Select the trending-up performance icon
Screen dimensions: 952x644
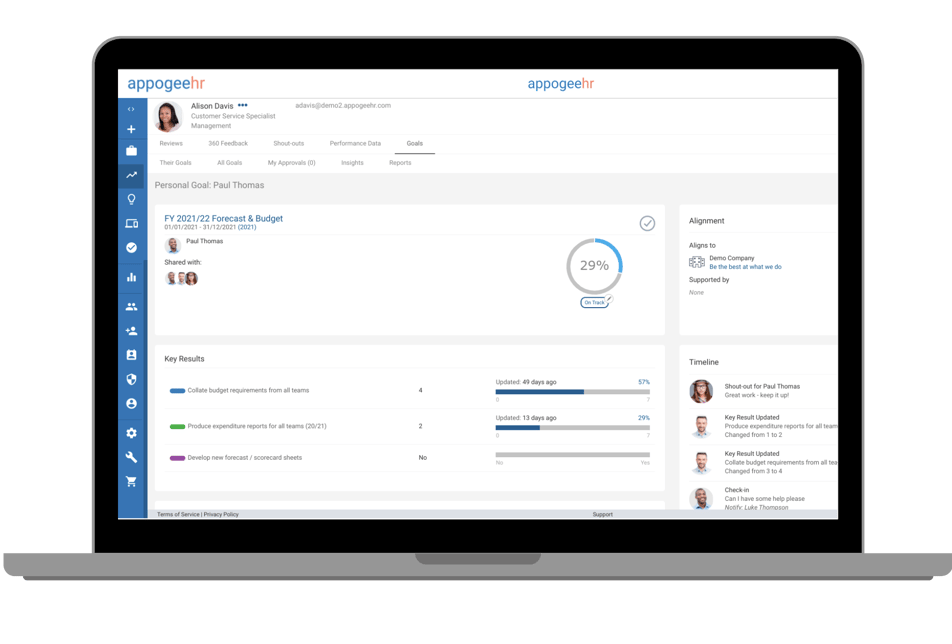[131, 175]
